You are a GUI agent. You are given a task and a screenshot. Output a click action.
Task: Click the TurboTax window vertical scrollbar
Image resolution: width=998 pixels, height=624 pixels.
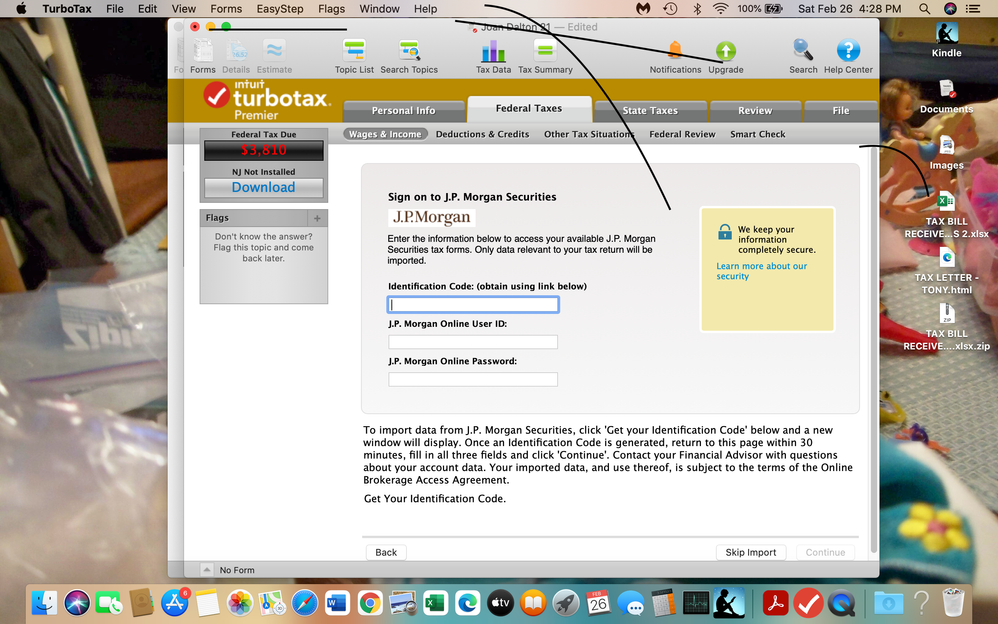click(x=873, y=349)
